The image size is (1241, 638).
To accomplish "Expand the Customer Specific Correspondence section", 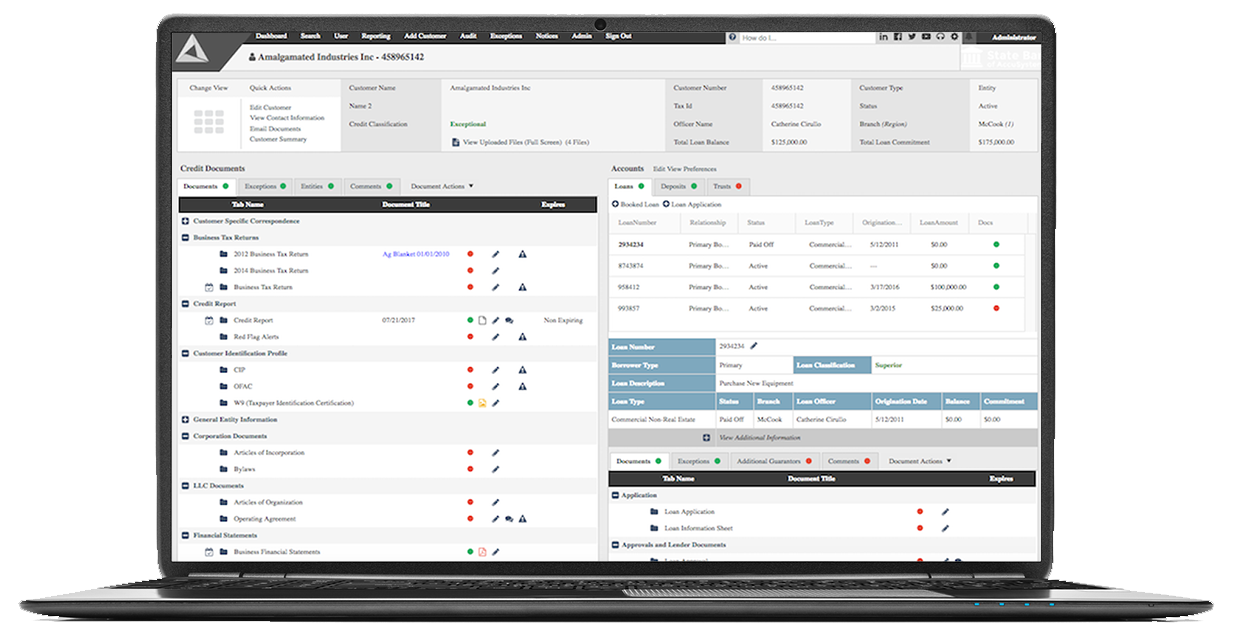I will pos(185,221).
